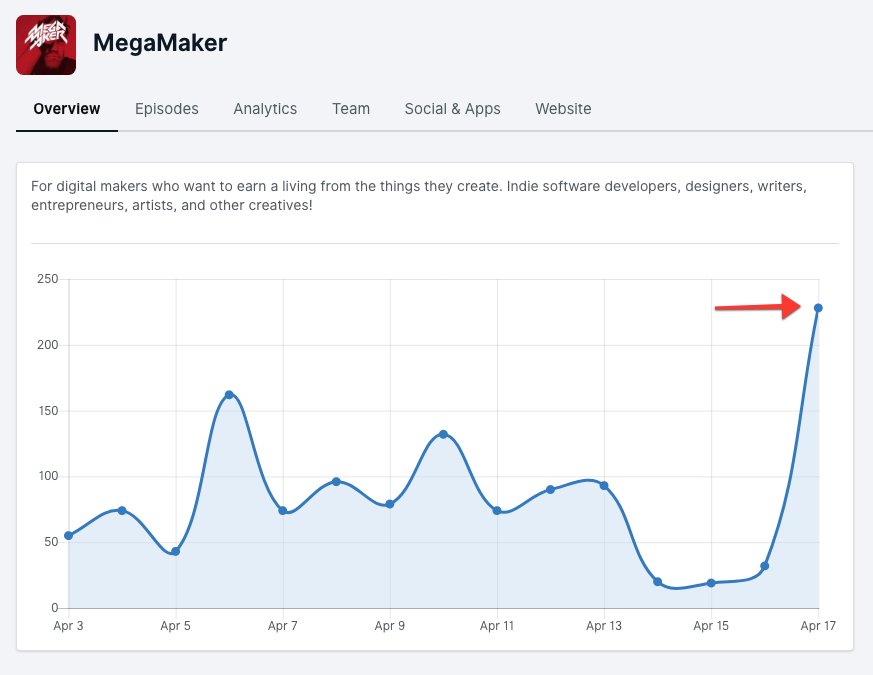Click the MegaMaker podcast logo
The image size is (873, 675).
46,45
